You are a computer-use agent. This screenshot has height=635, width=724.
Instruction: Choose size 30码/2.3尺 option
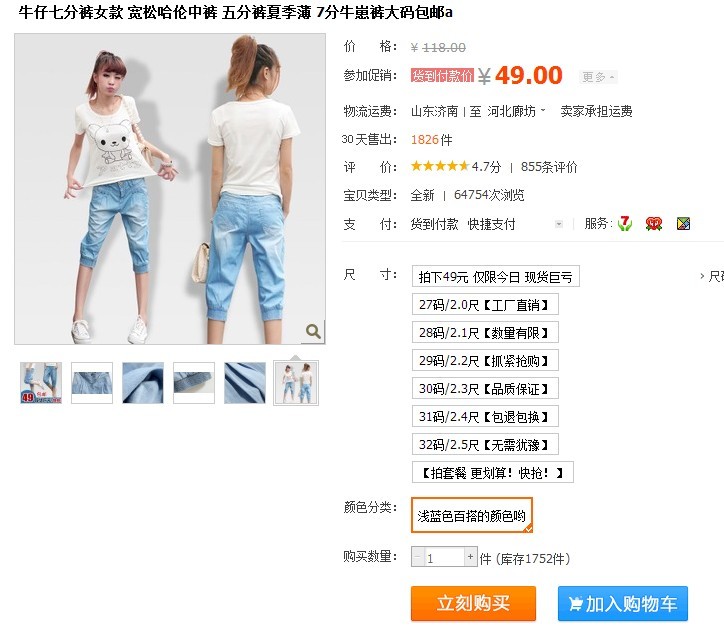point(485,389)
